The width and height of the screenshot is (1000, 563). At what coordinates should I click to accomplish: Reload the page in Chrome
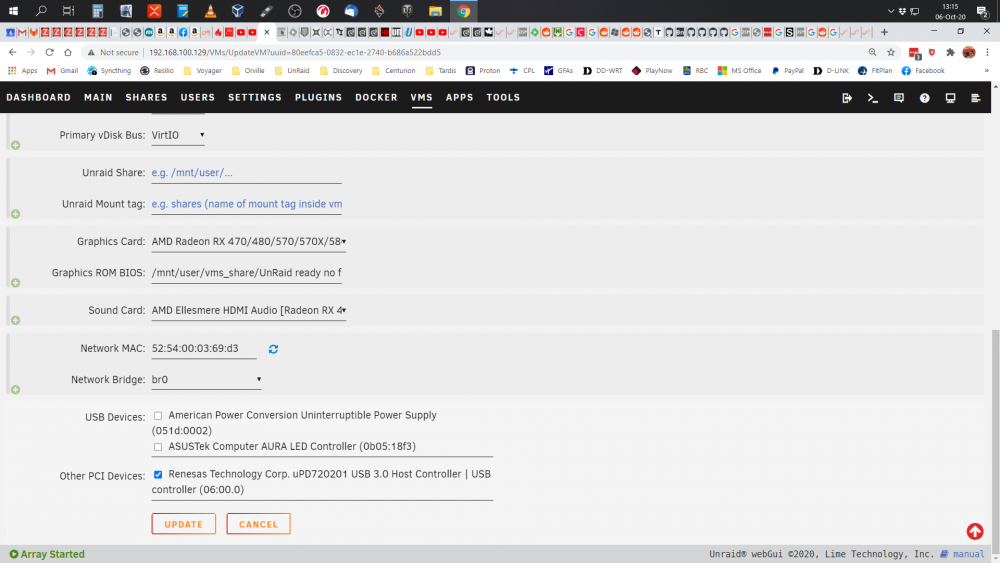[x=49, y=52]
